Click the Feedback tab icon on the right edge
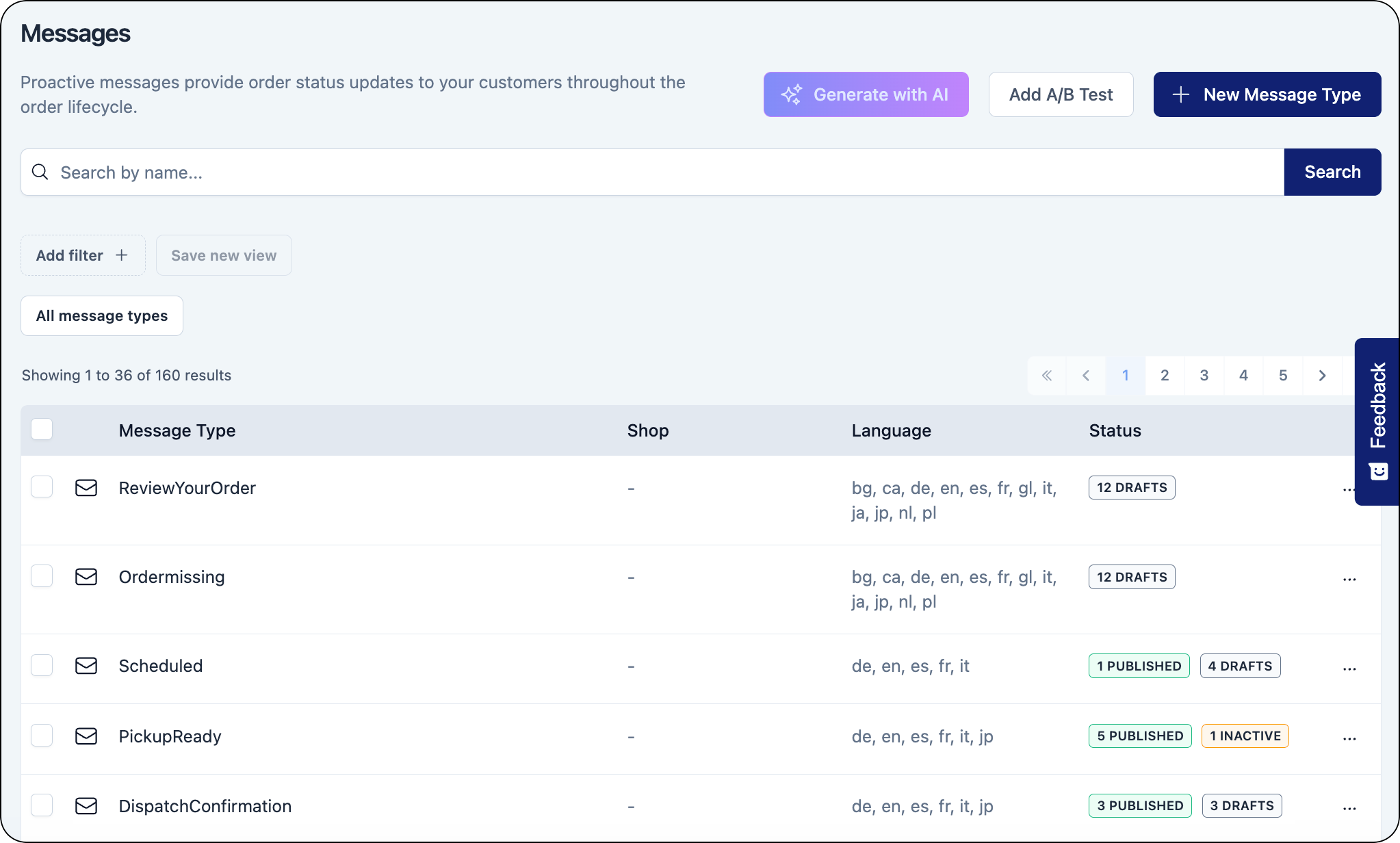This screenshot has width=1400, height=843. [x=1379, y=471]
